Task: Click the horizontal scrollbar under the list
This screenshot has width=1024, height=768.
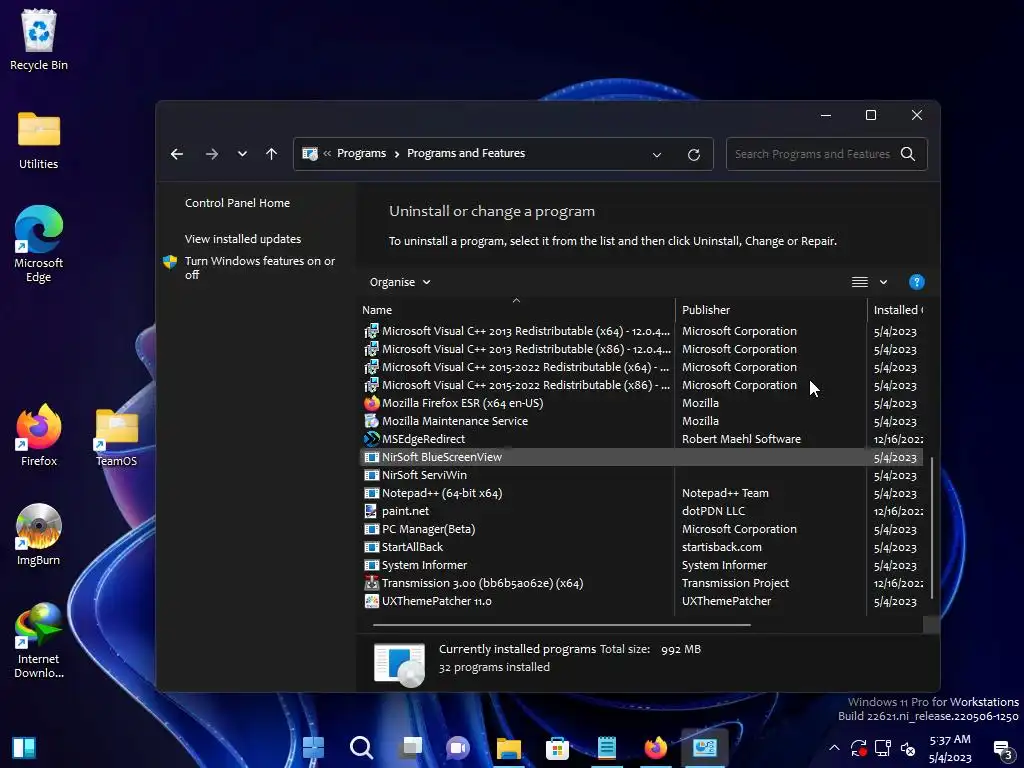Action: 562,625
